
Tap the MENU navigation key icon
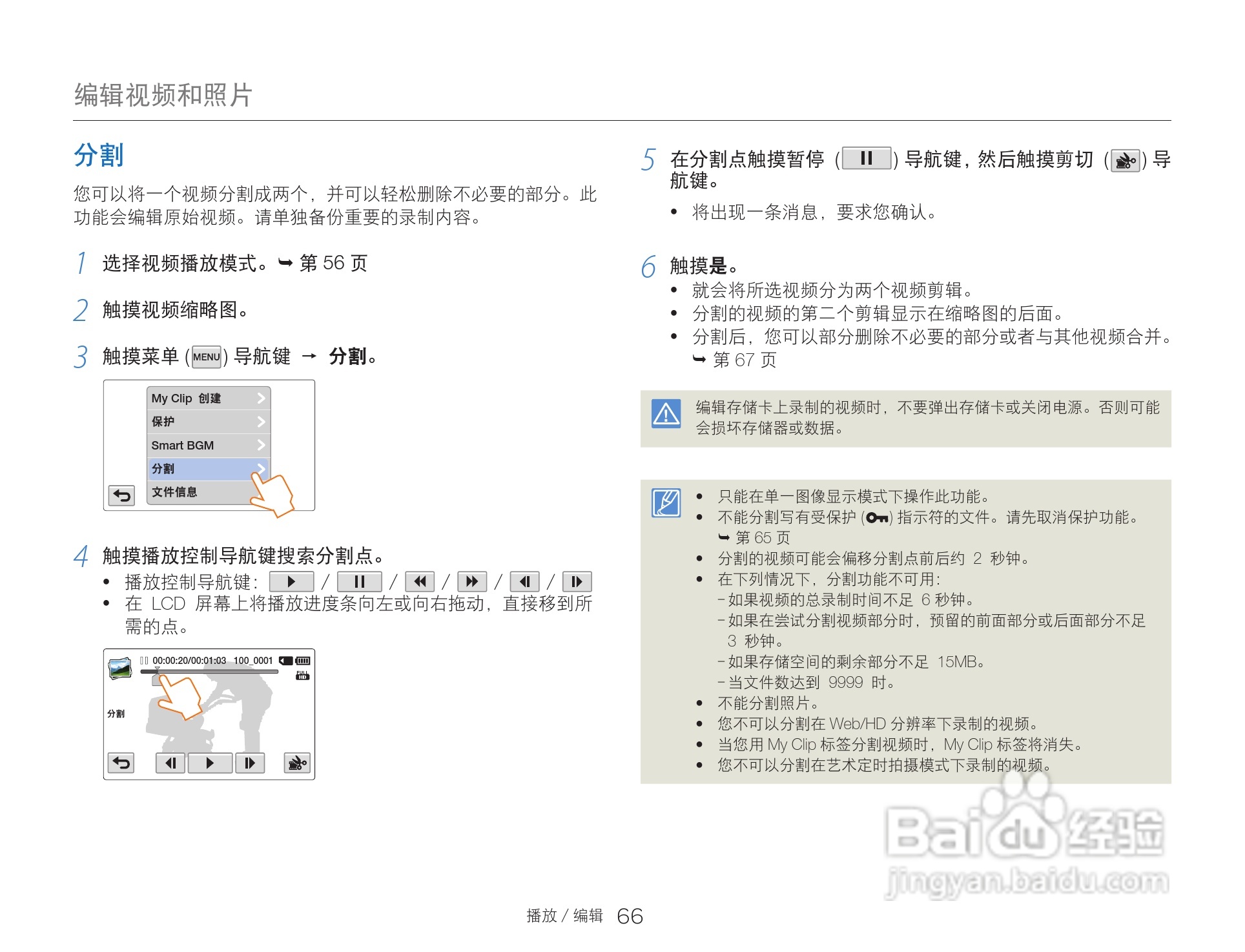pos(205,357)
